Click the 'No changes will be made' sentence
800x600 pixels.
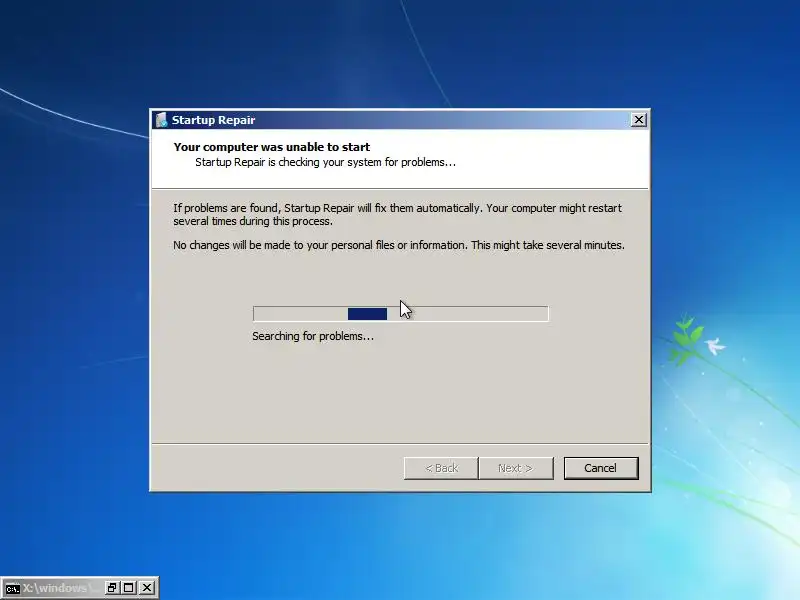(398, 245)
